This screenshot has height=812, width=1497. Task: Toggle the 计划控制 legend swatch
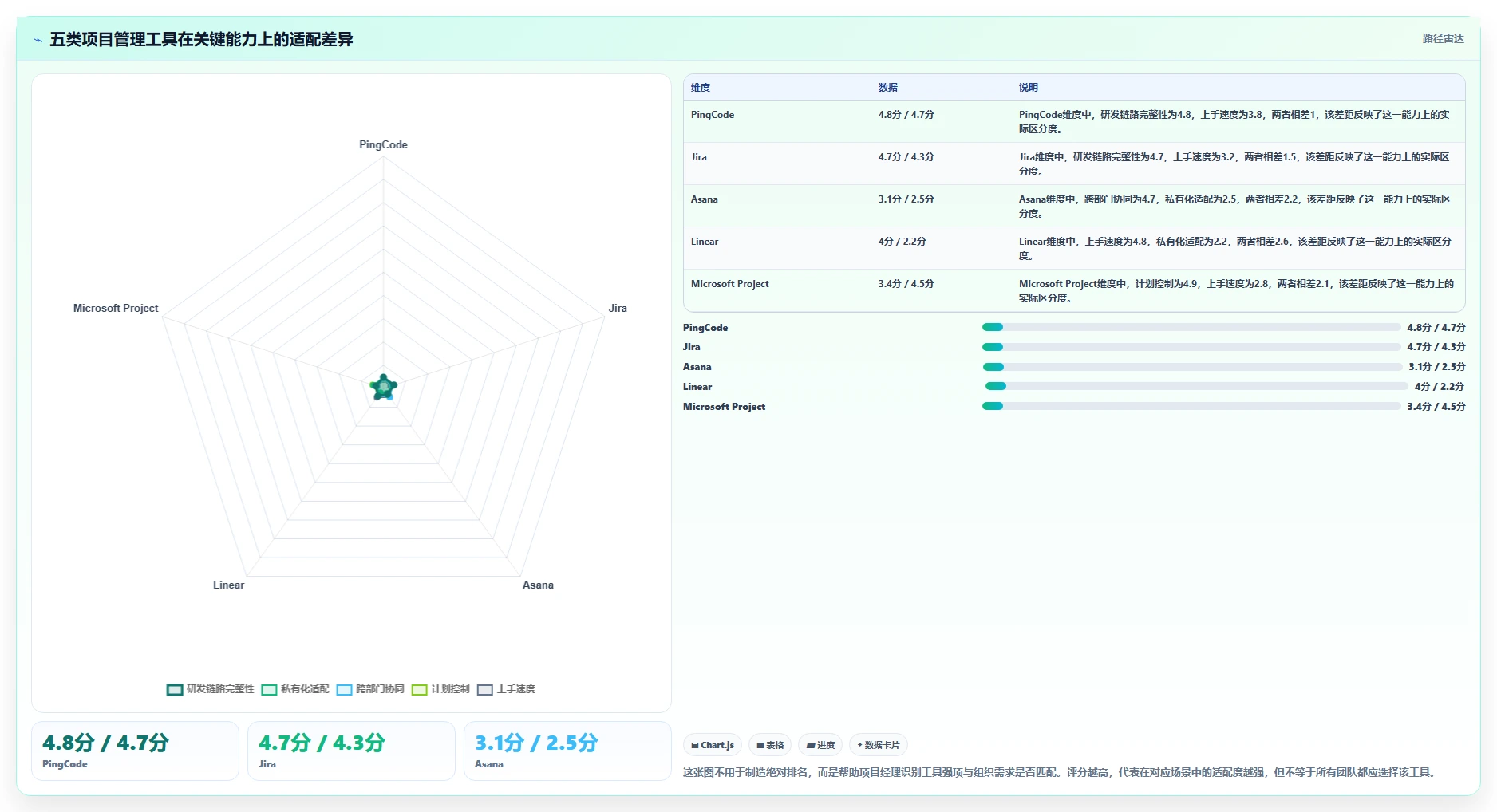[x=420, y=690]
